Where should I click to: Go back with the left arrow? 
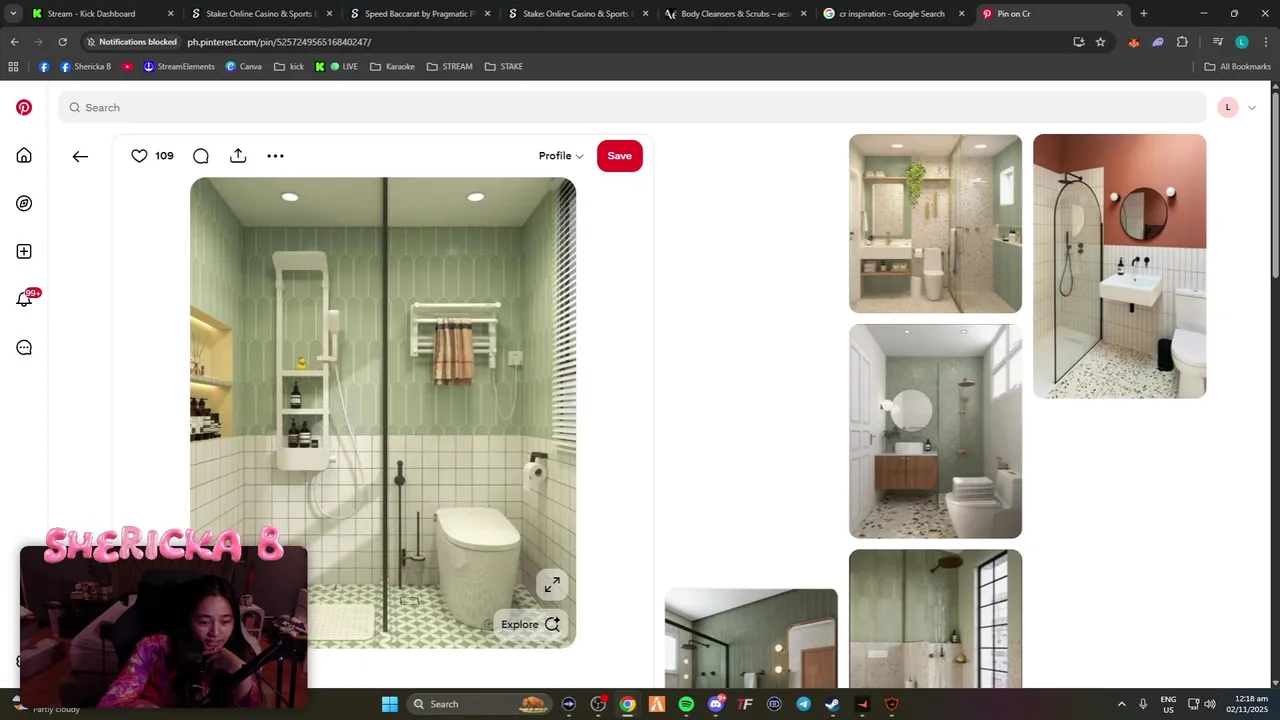80,156
